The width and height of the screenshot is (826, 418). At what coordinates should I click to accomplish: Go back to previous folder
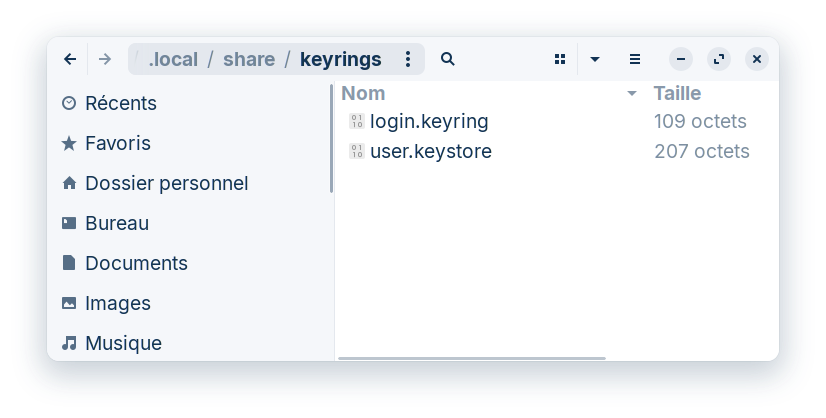pos(70,60)
